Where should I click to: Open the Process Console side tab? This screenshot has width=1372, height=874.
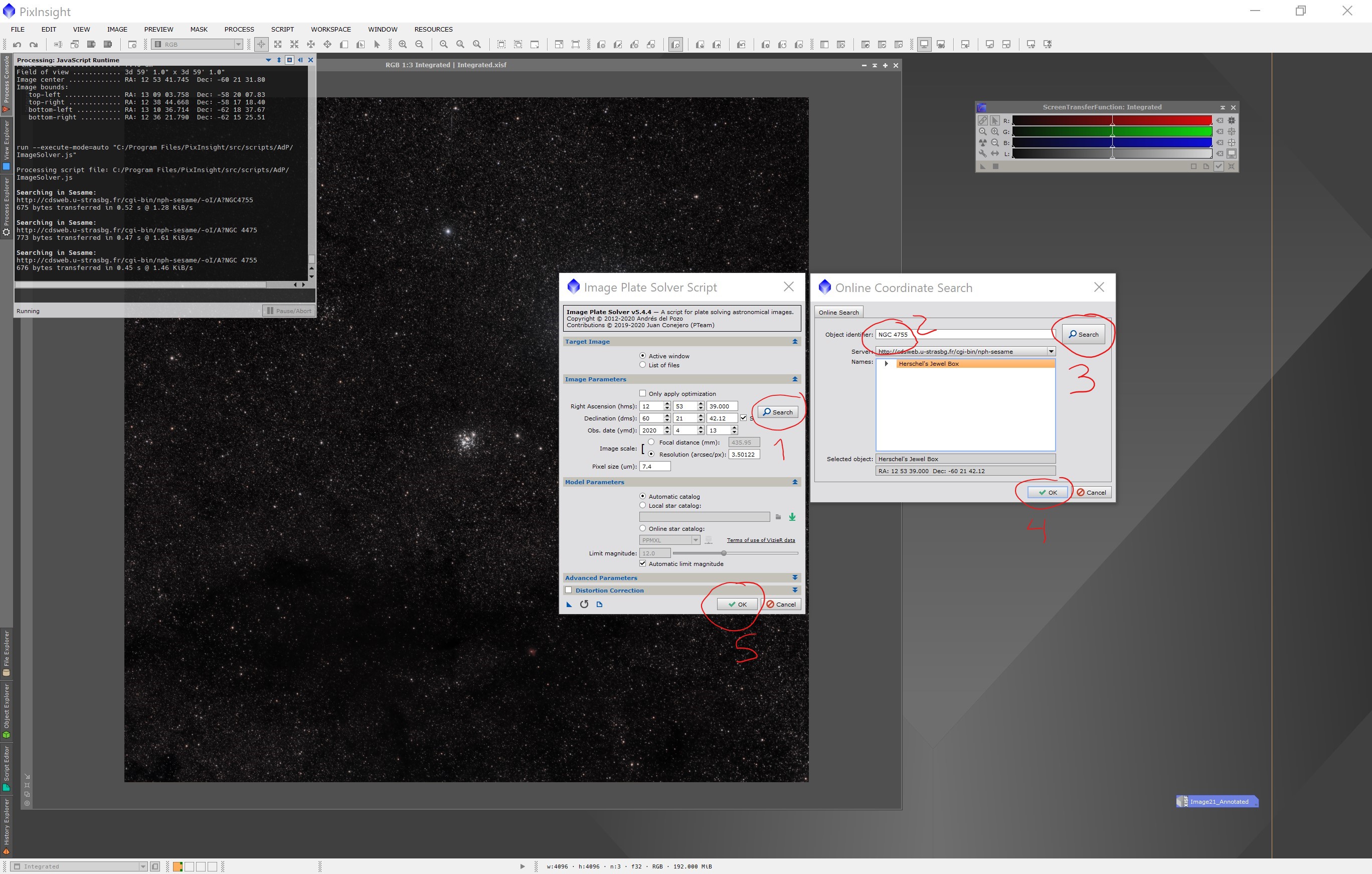[x=6, y=83]
